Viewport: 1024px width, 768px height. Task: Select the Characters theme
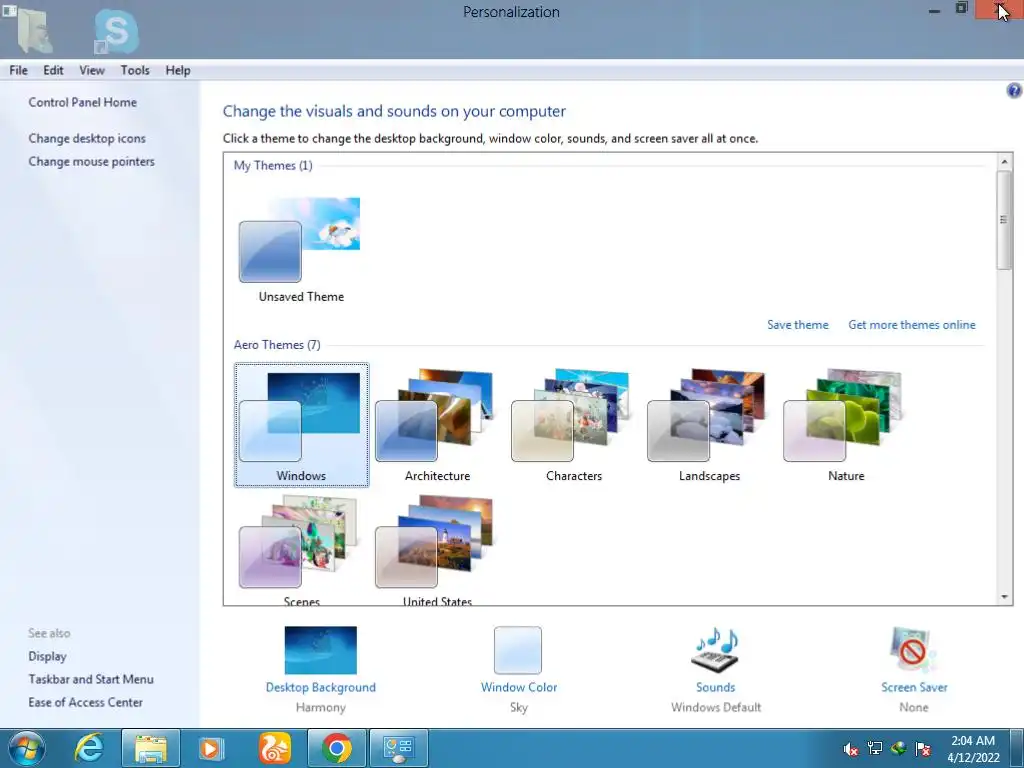click(573, 424)
